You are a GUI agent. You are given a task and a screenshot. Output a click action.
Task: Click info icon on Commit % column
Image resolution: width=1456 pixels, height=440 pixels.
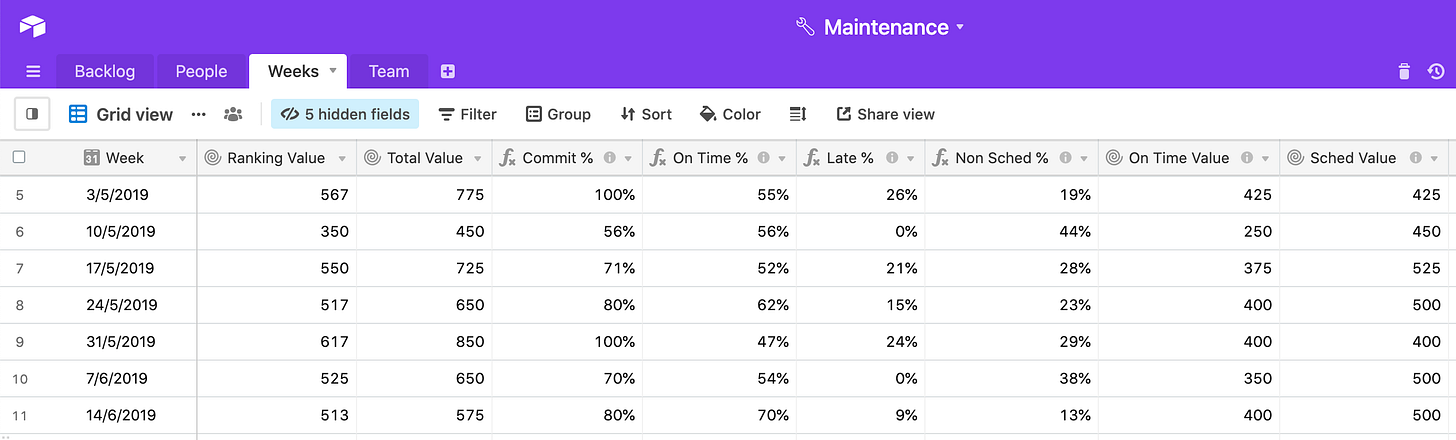pos(610,158)
